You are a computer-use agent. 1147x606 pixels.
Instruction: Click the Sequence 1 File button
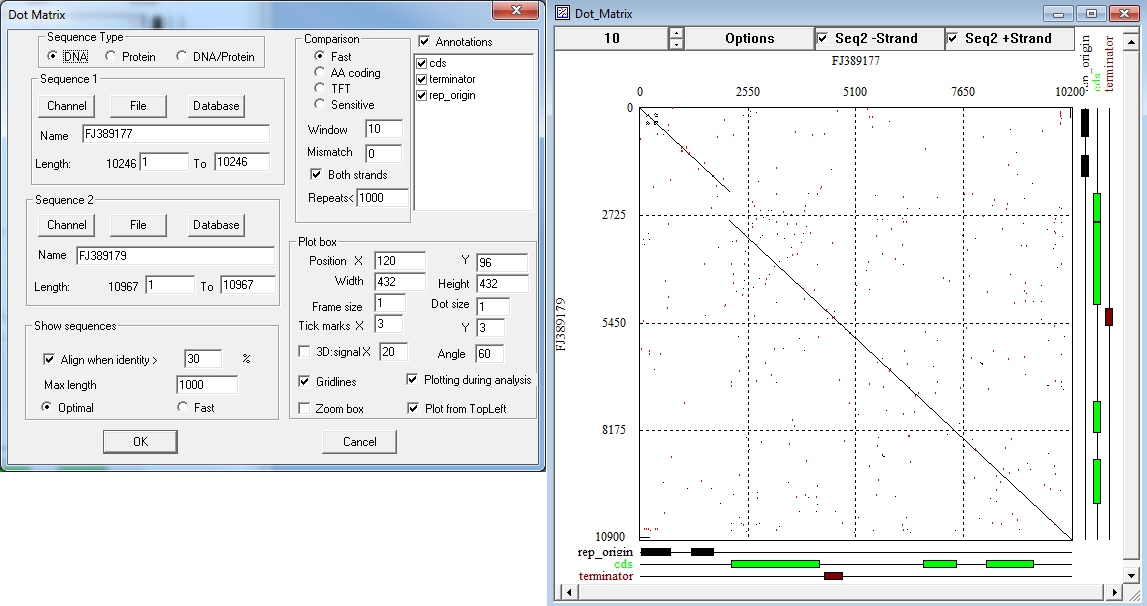pos(138,106)
